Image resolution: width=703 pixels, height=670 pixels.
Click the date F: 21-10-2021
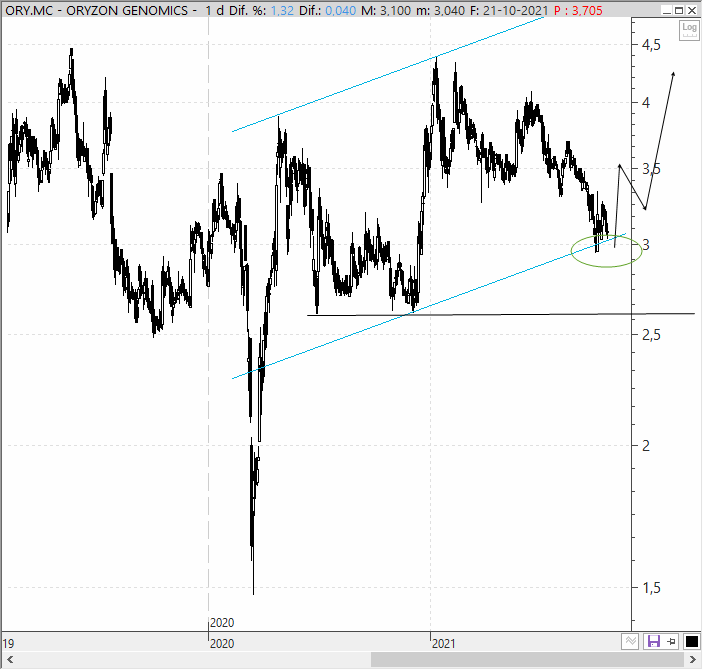(x=509, y=10)
